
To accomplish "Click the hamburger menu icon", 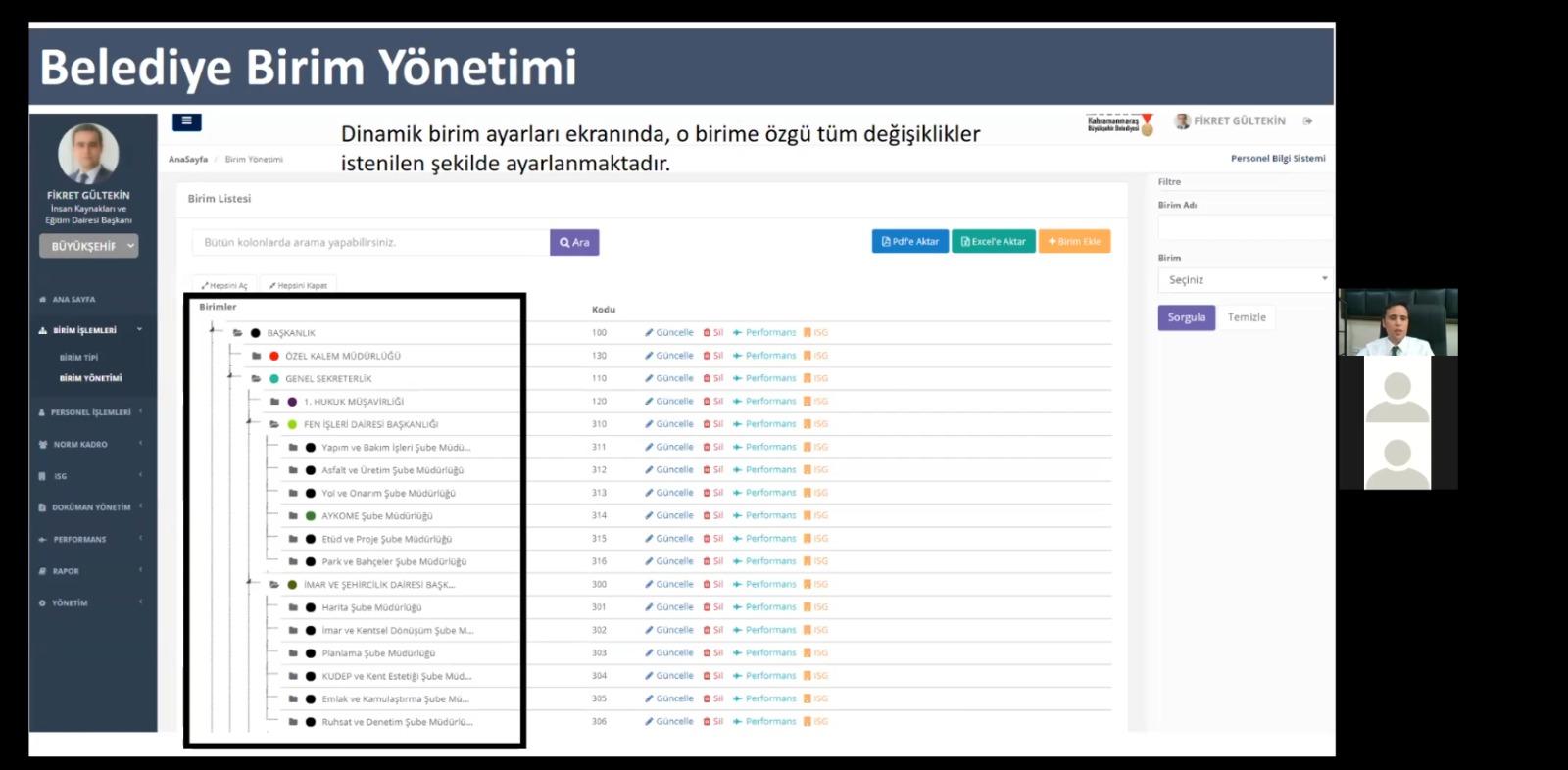I will [x=186, y=122].
